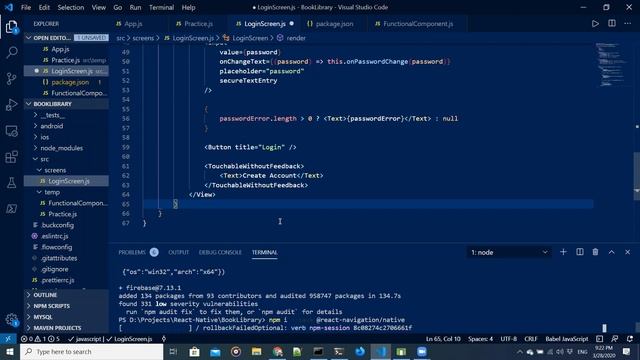Open Mail app from taskbar

click(x=215, y=351)
